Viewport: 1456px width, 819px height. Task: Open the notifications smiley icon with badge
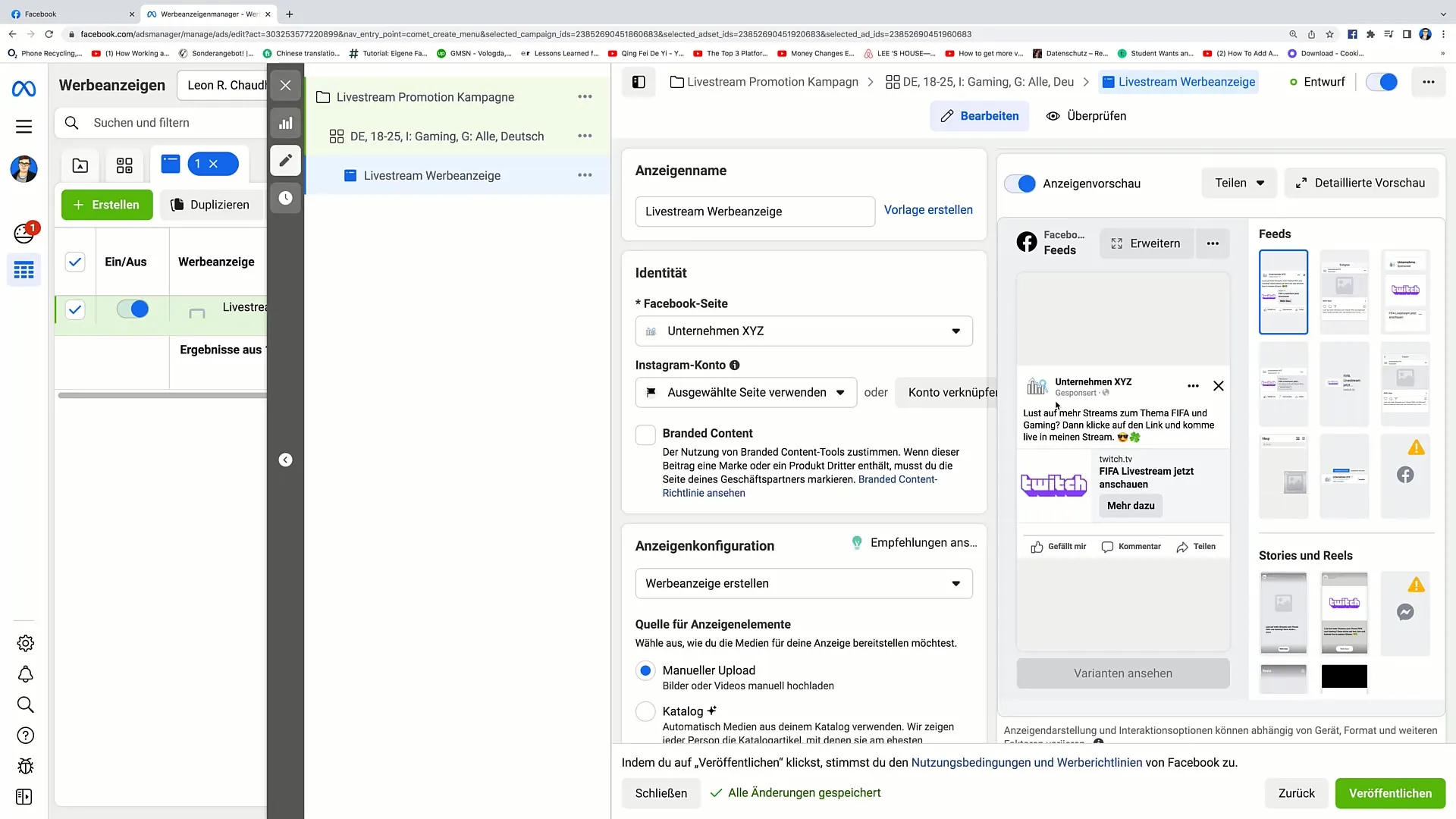click(24, 233)
